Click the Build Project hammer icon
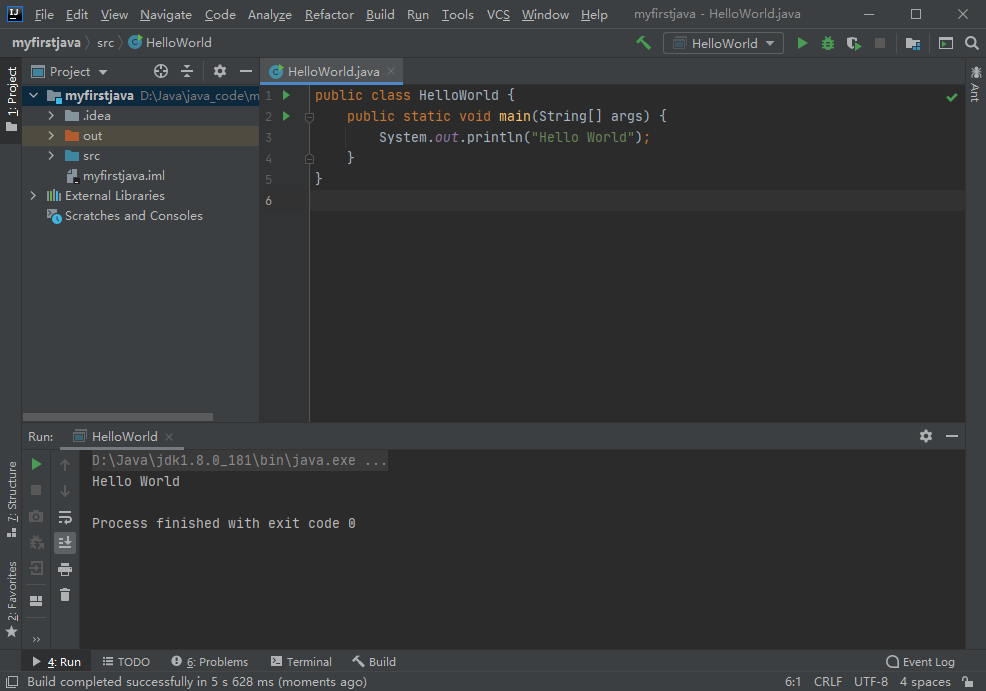 (643, 43)
